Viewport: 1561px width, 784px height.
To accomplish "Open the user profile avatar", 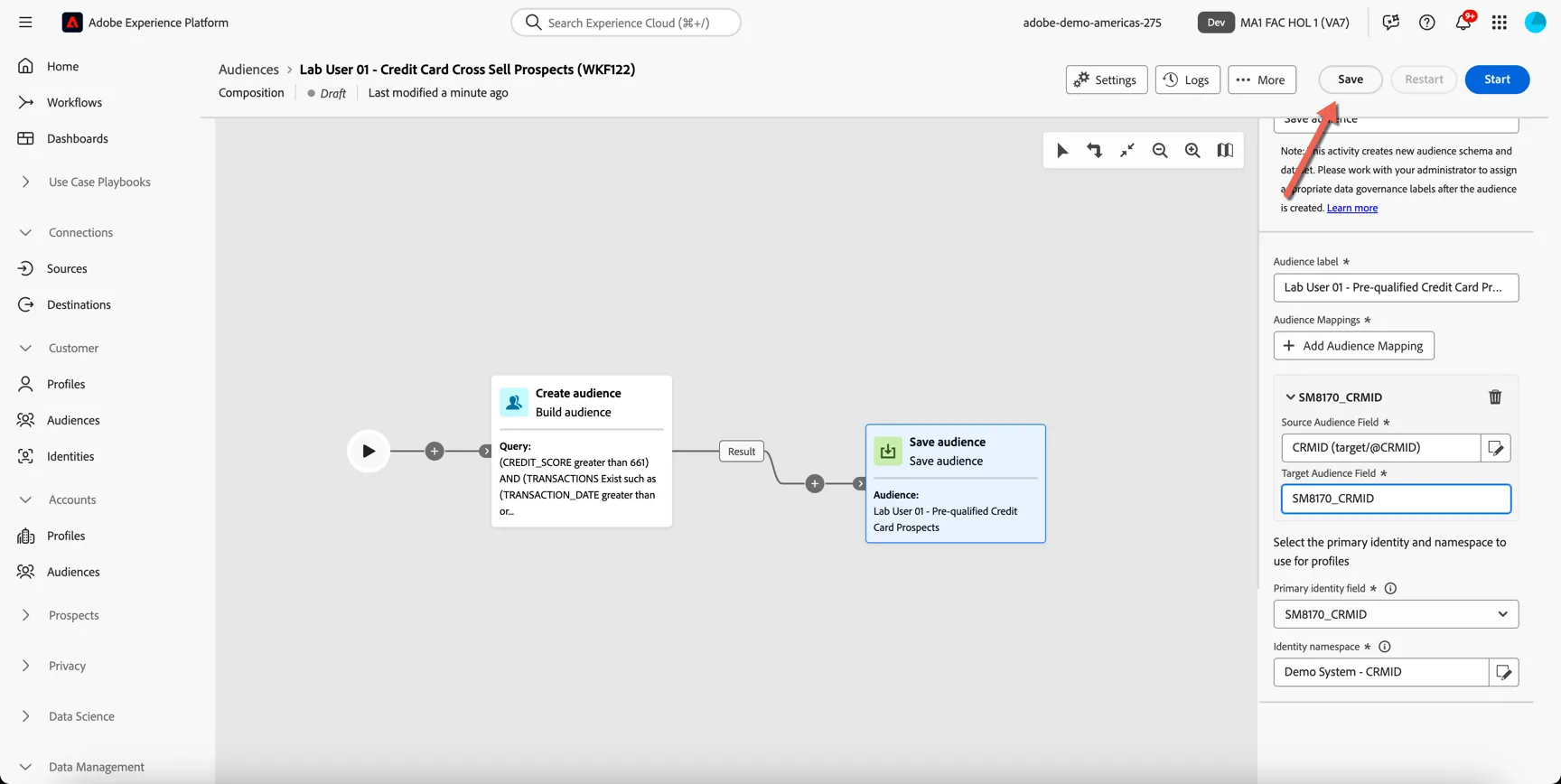I will coord(1535,23).
